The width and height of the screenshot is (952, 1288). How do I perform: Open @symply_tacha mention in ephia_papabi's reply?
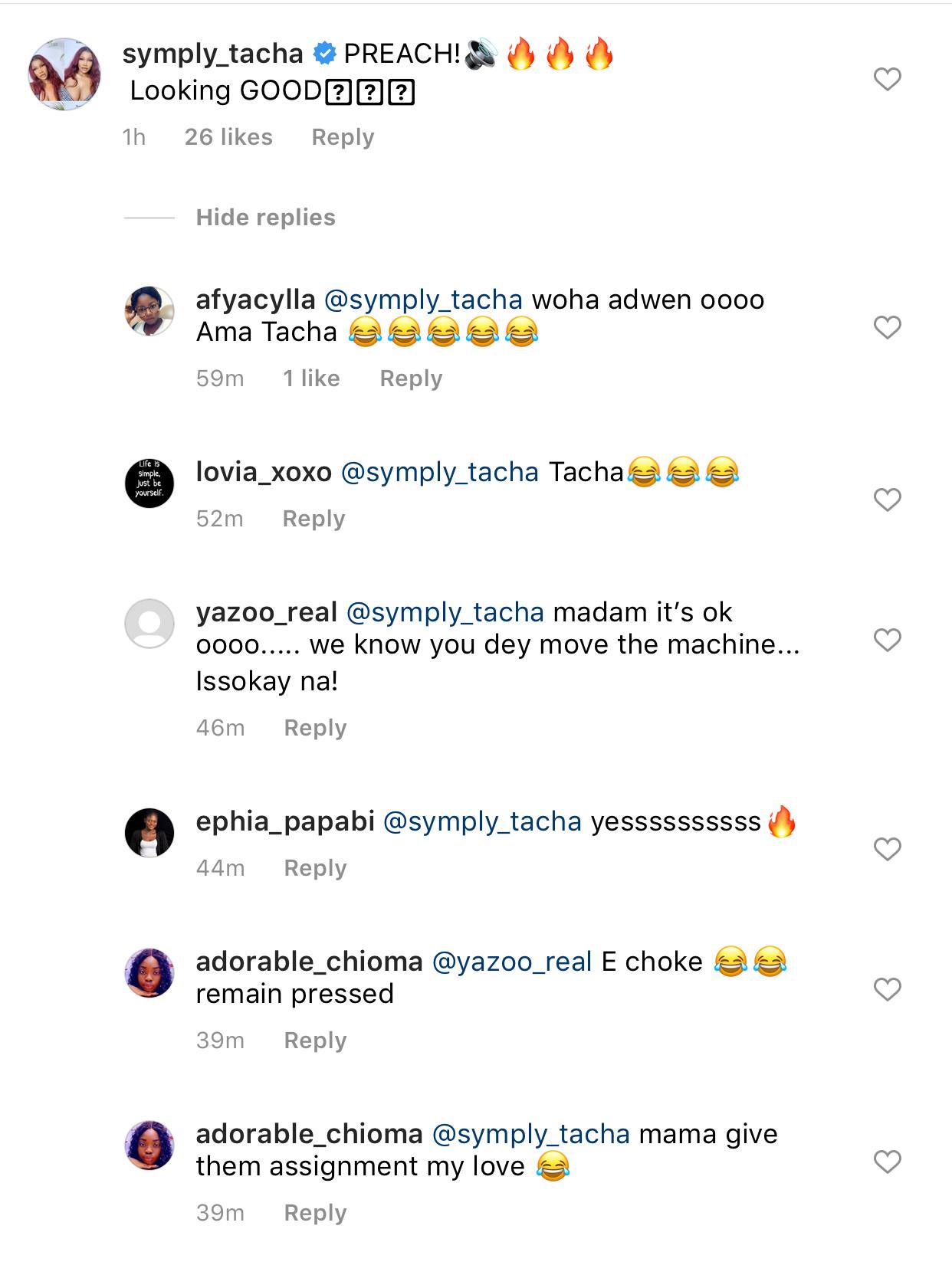(x=482, y=821)
